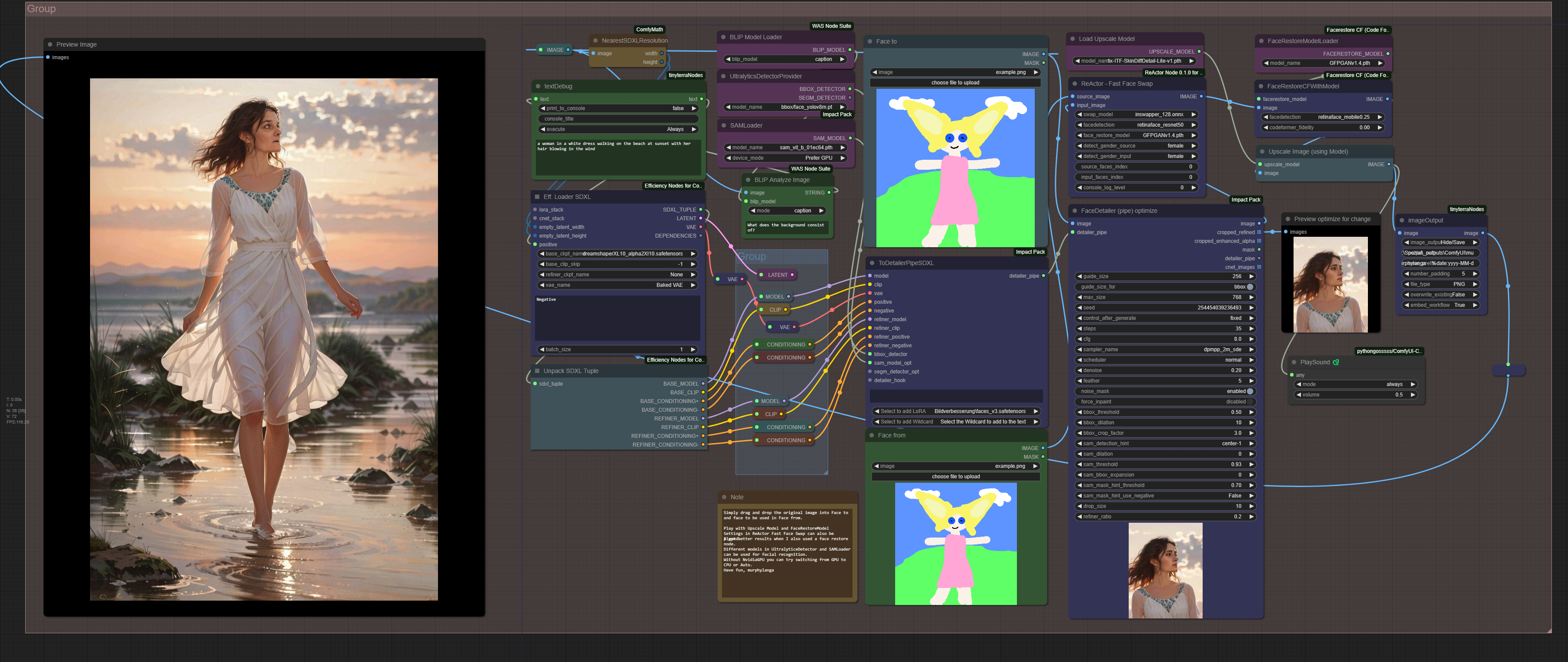This screenshot has height=662, width=1568.
Task: Toggle the noise_mask enabled switch
Action: pos(1165,392)
